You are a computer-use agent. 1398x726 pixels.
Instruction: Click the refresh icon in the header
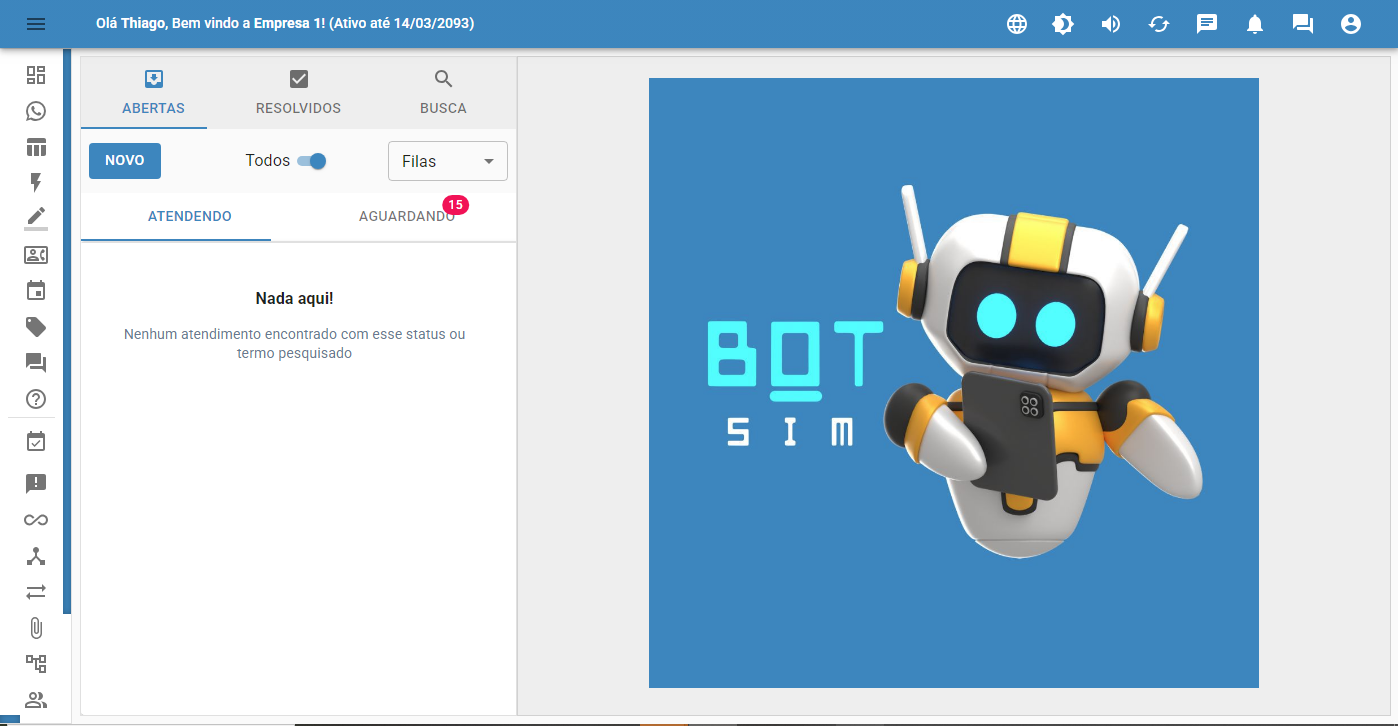(1159, 24)
